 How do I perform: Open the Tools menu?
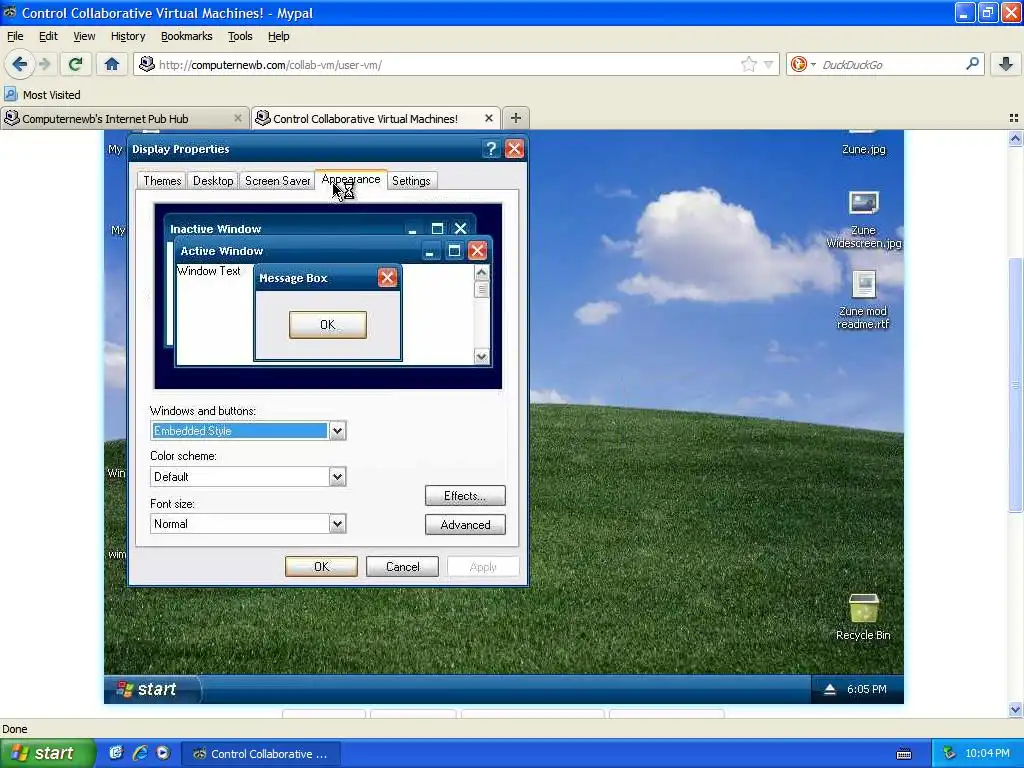240,37
